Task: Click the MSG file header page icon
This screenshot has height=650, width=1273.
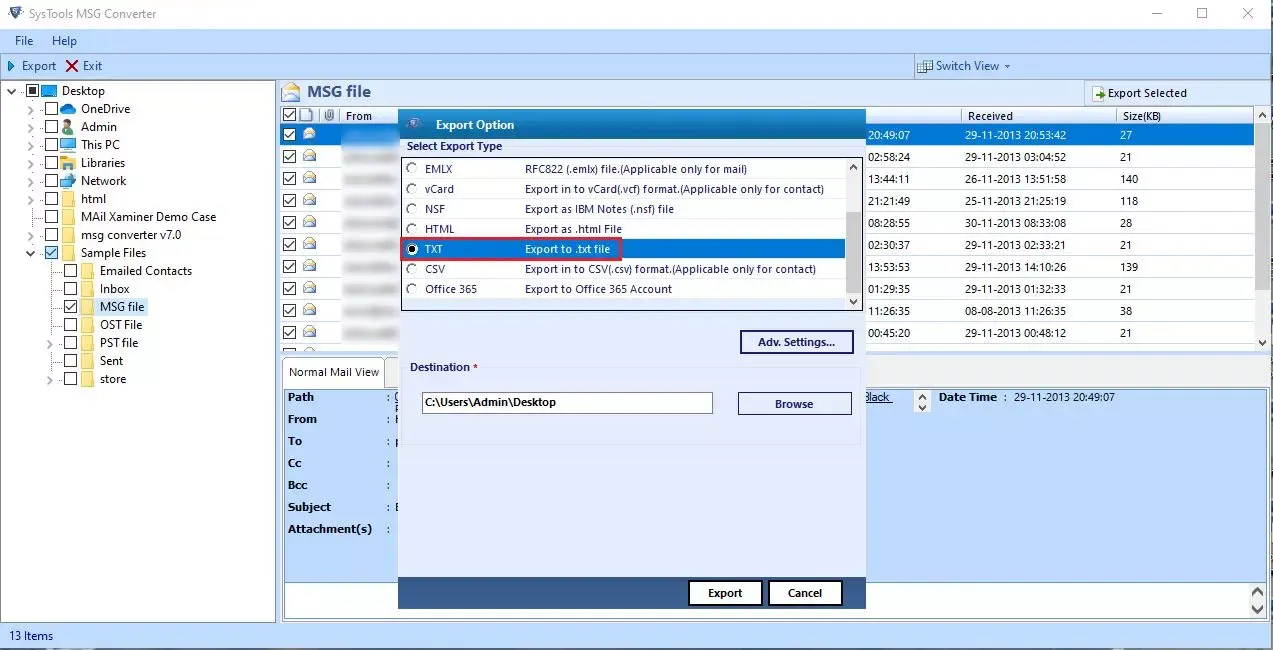Action: [290, 91]
